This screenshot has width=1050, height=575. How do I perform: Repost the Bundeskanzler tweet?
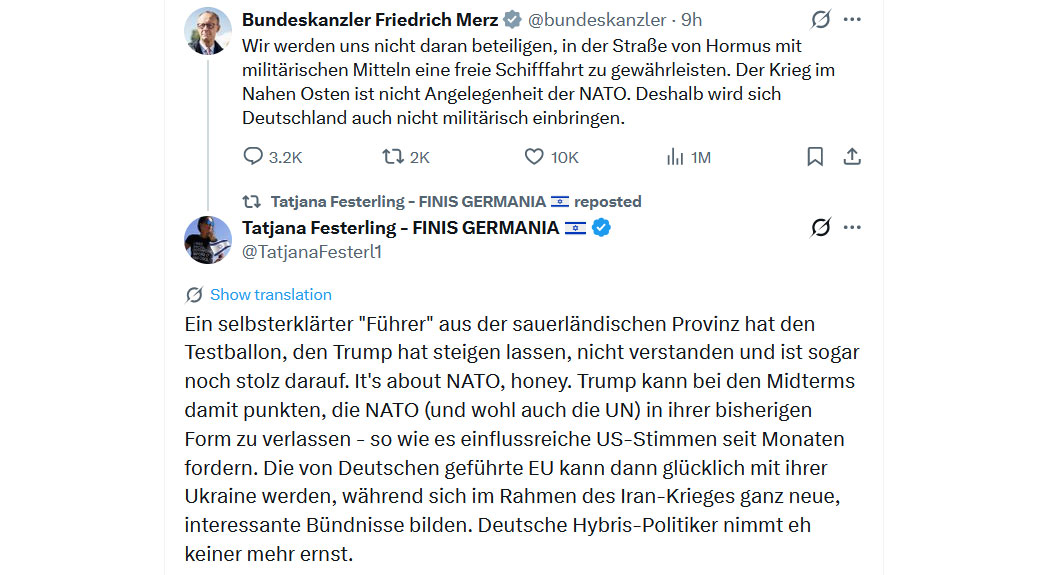[x=393, y=157]
